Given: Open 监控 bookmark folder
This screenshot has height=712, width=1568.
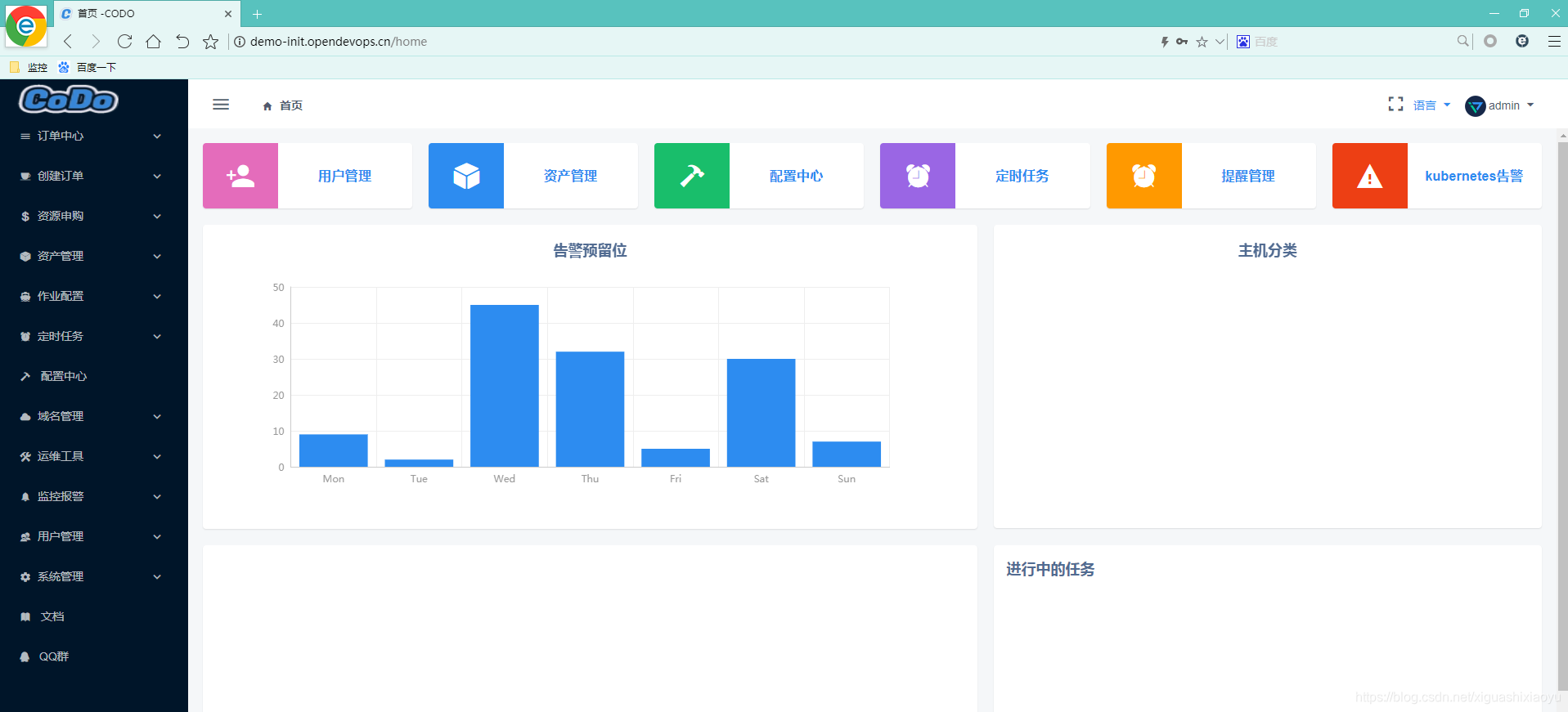Looking at the screenshot, I should coord(29,67).
